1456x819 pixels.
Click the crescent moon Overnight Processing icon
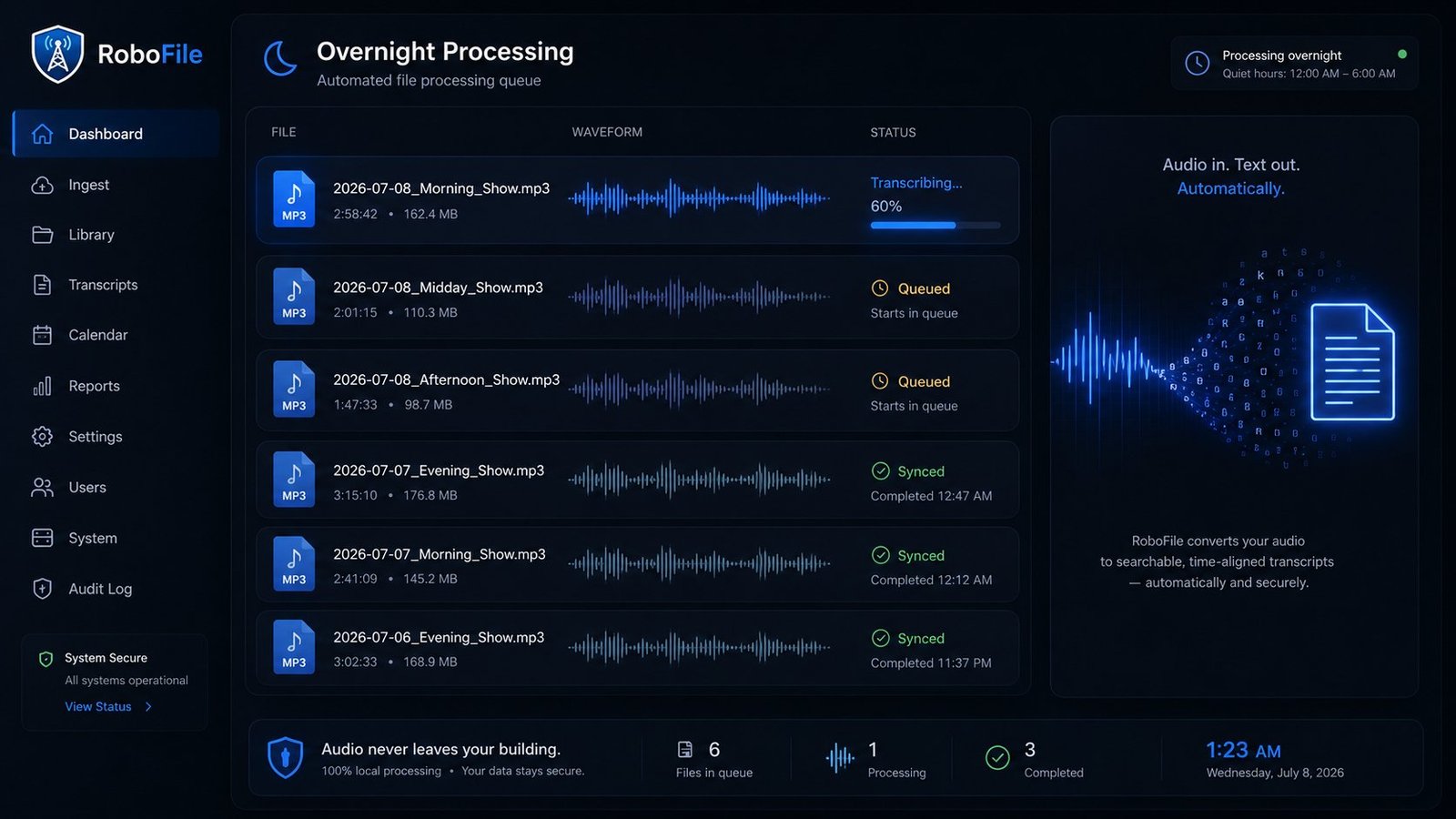(280, 59)
